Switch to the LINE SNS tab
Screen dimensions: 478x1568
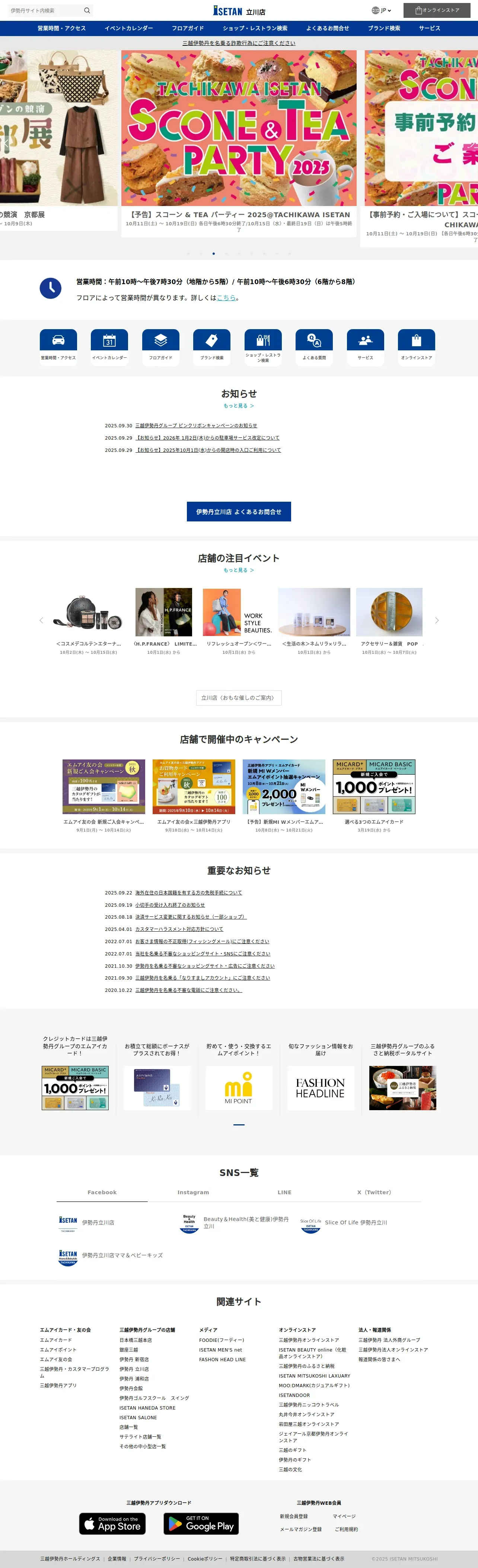click(x=284, y=1192)
